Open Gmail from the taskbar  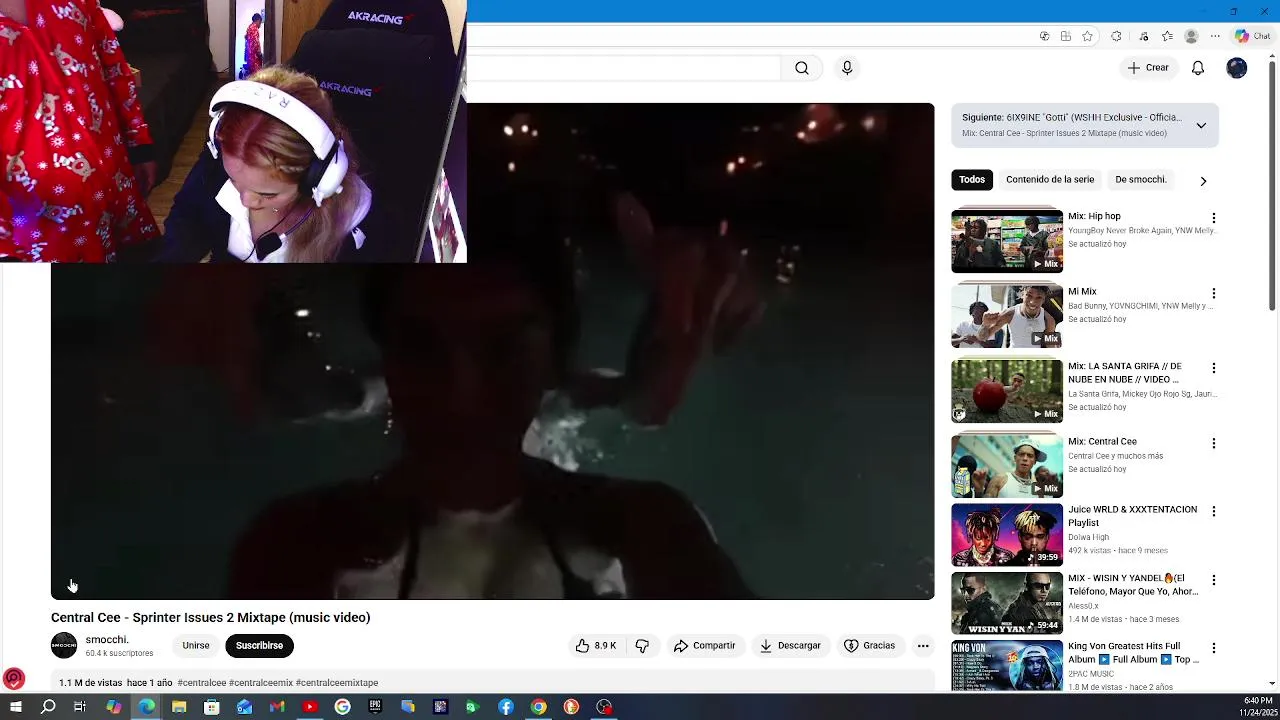coord(277,707)
